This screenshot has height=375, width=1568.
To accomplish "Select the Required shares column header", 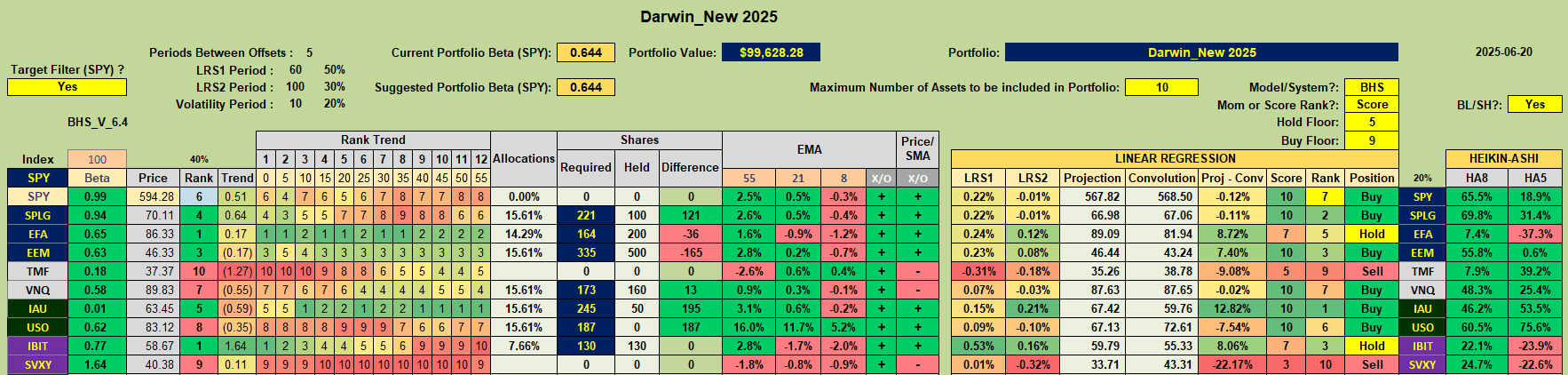I will [x=586, y=168].
